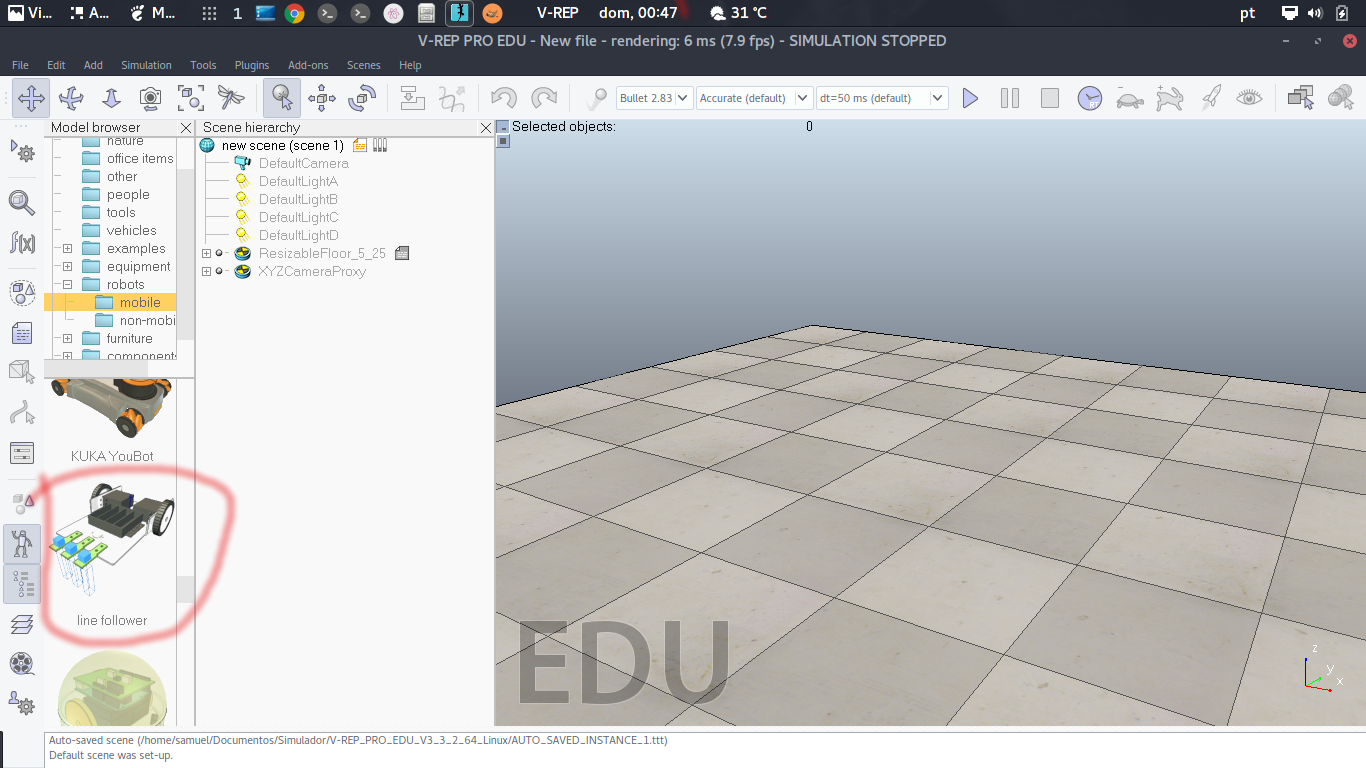The height and width of the screenshot is (768, 1366).
Task: Open the Edit menu
Action: pos(56,65)
